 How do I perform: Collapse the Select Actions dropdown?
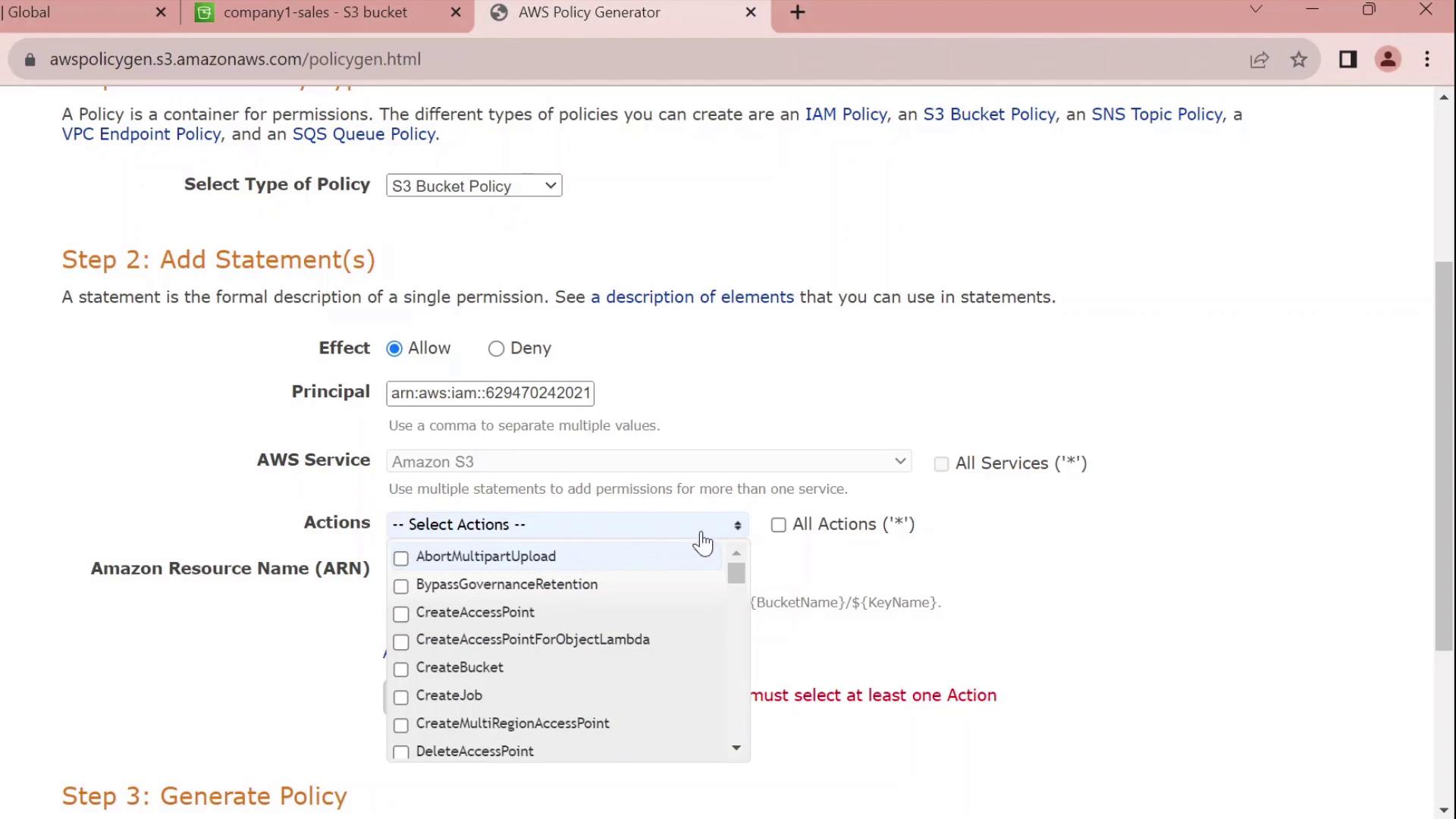click(x=567, y=525)
